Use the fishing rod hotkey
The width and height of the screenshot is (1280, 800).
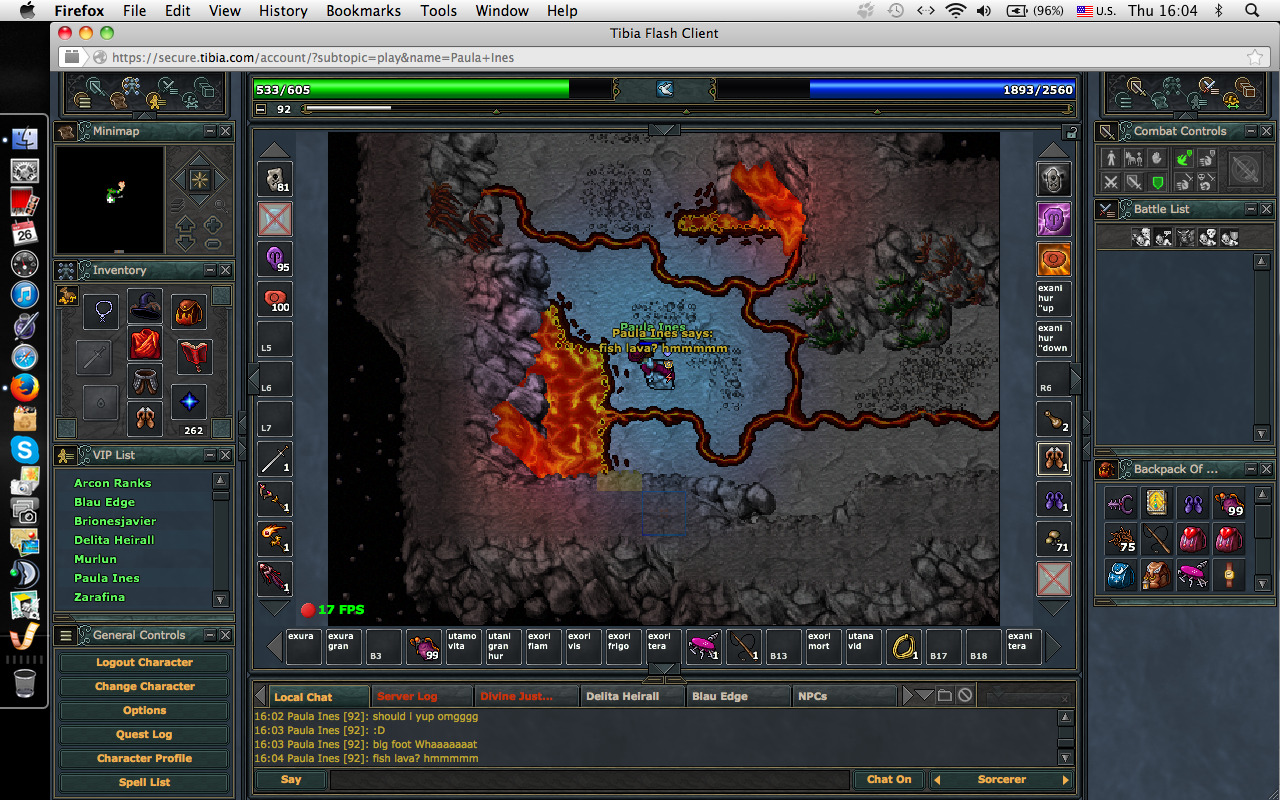pyautogui.click(x=744, y=646)
